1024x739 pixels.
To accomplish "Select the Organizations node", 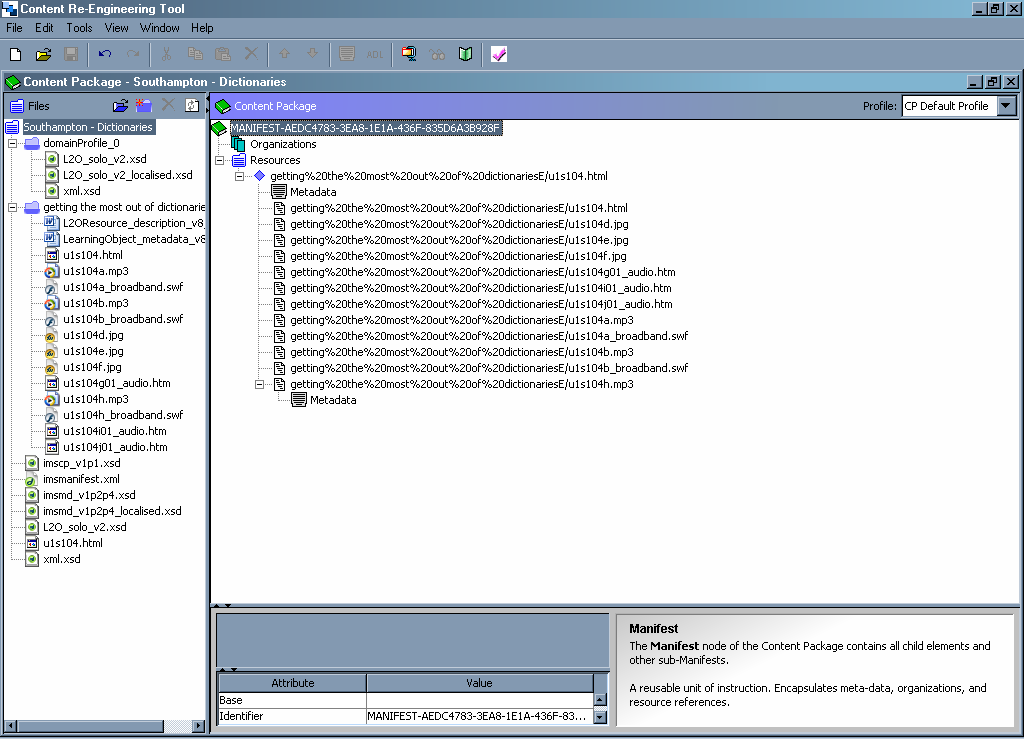I will click(x=283, y=144).
